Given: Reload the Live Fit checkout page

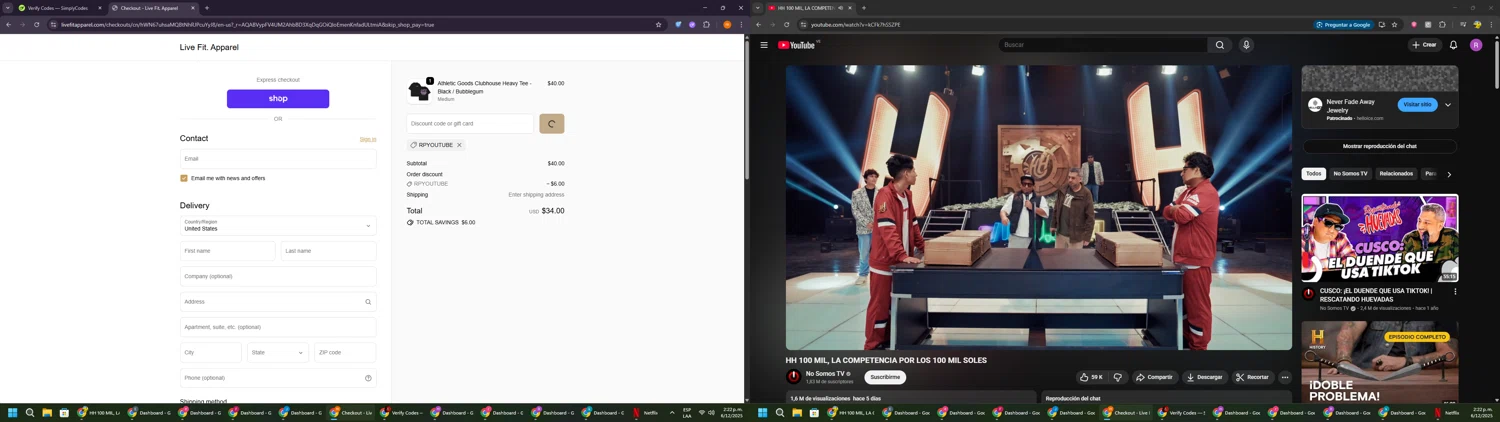Looking at the screenshot, I should [x=37, y=25].
